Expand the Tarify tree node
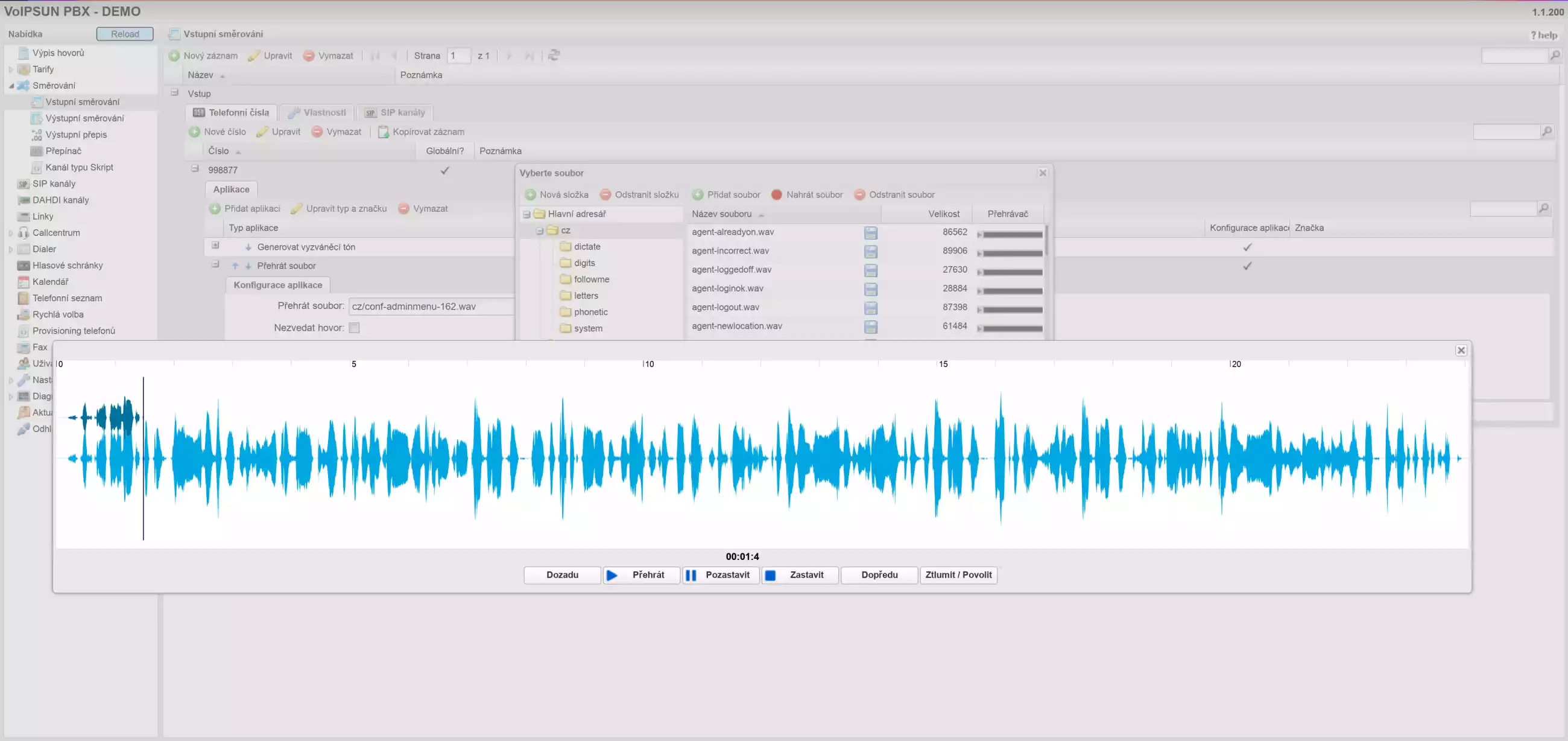Viewport: 1568px width, 741px height. coord(11,69)
